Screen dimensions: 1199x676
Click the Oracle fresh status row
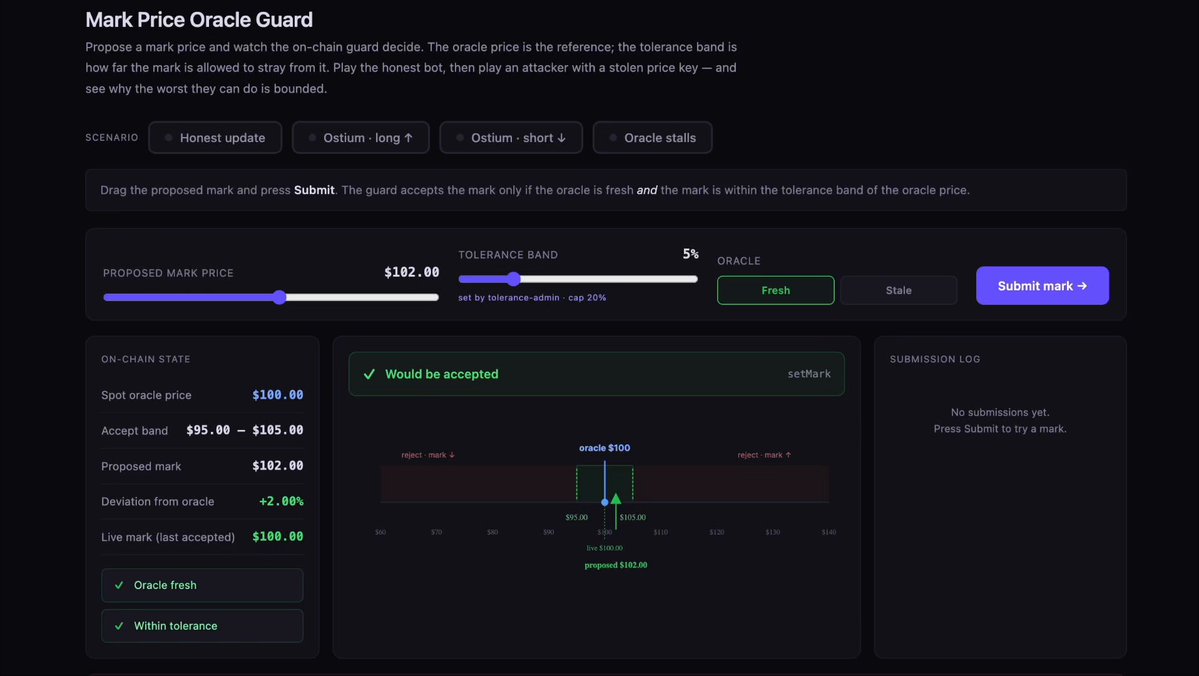coord(202,585)
